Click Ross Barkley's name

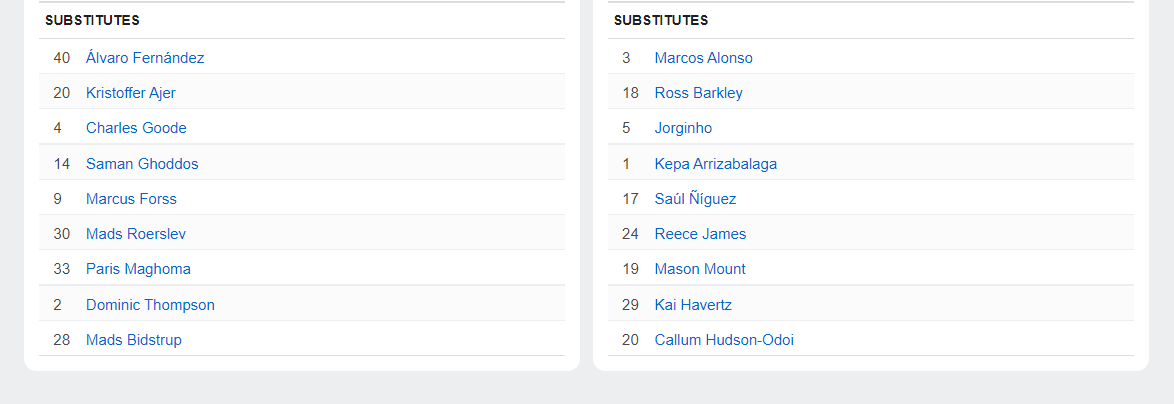coord(698,93)
